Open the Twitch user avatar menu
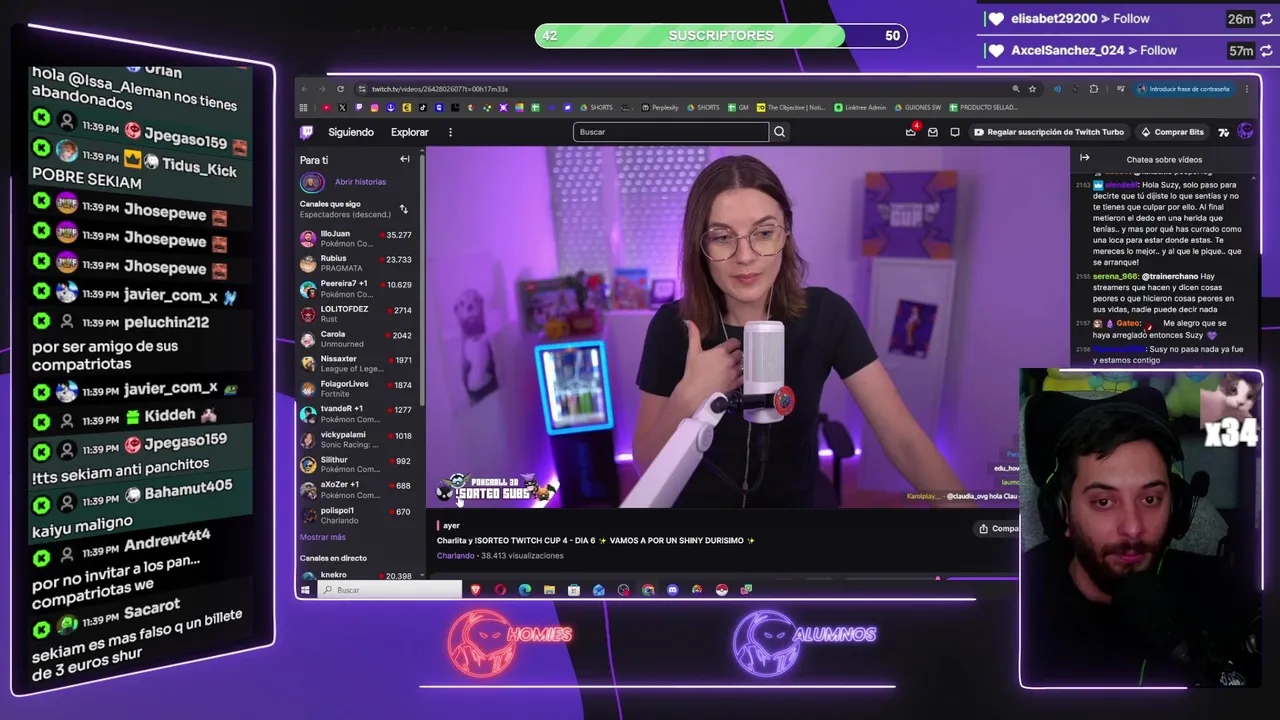 (1245, 132)
